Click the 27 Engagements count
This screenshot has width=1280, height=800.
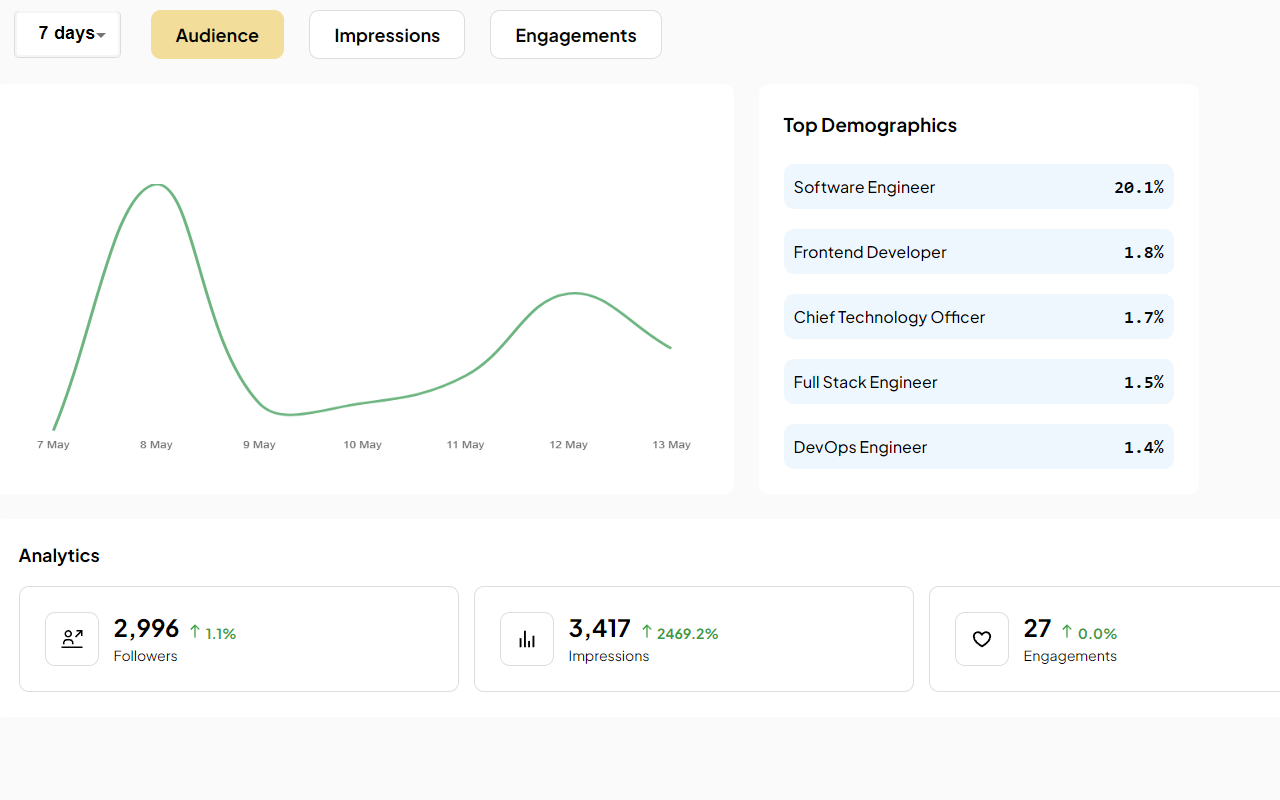(x=1037, y=629)
